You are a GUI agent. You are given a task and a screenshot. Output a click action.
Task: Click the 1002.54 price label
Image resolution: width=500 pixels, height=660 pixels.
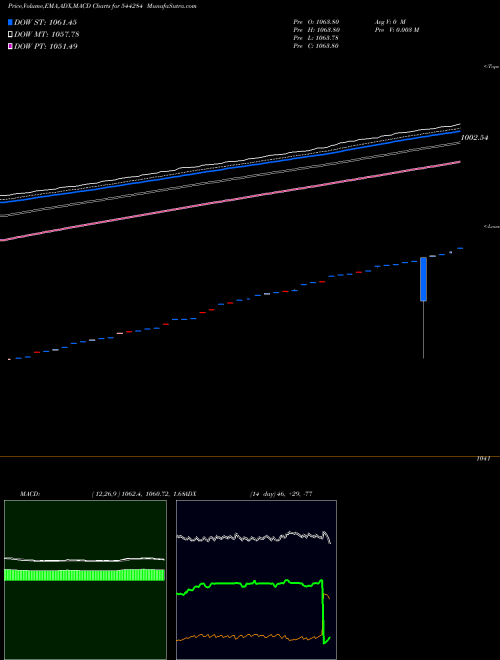[x=474, y=138]
